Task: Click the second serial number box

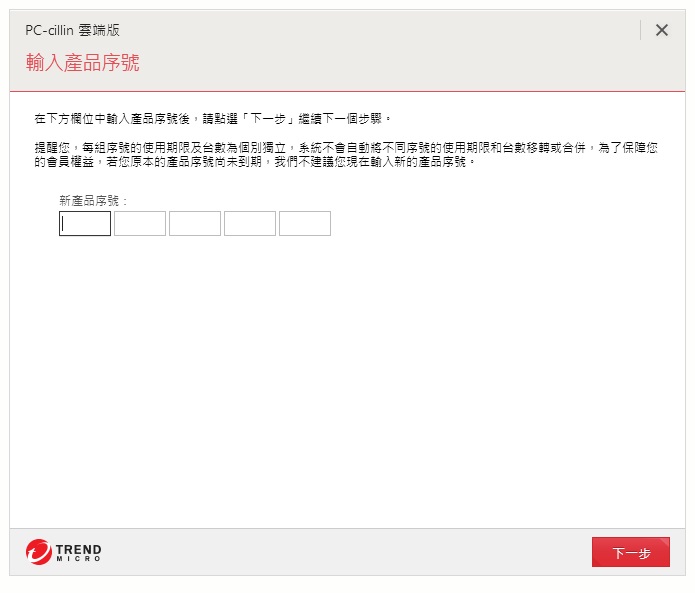Action: click(140, 224)
